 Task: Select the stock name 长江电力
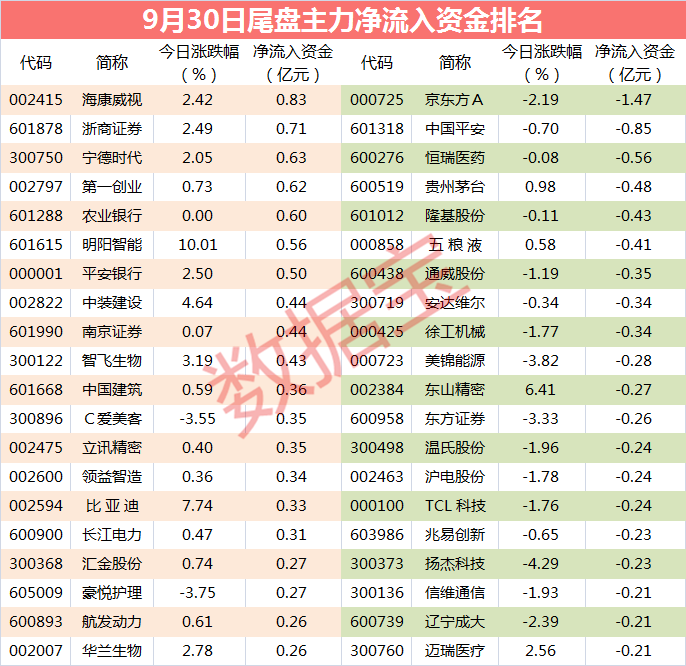[112, 535]
